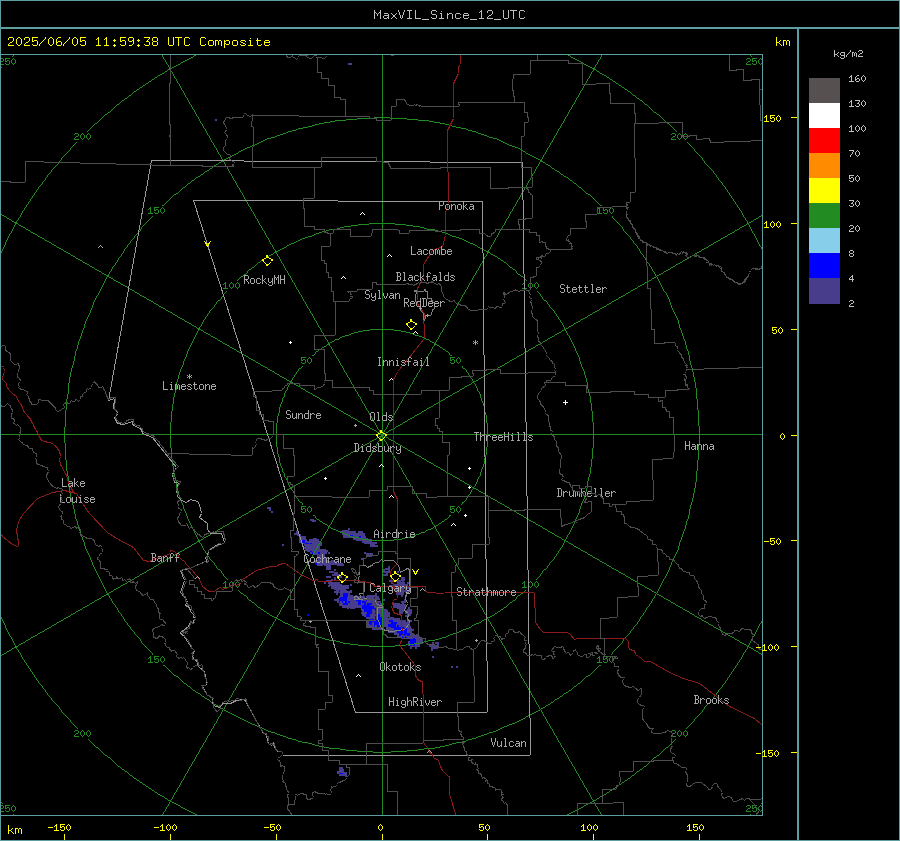Click the Sundre town label
The image size is (900, 841).
(x=303, y=414)
